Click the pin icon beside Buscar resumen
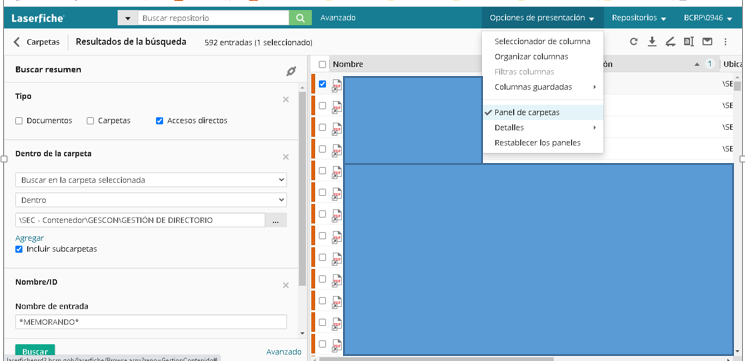 pyautogui.click(x=291, y=71)
